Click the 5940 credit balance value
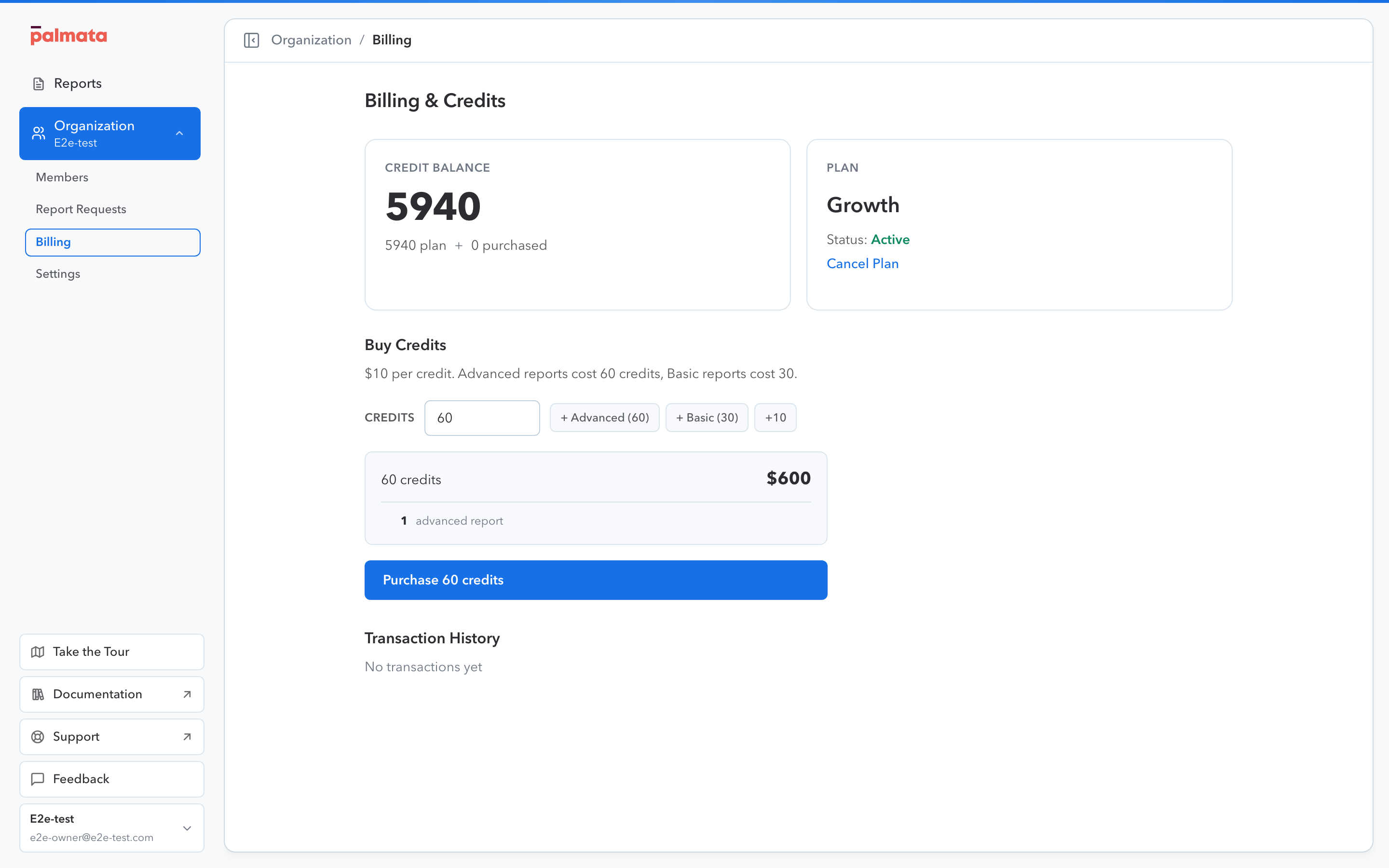 pyautogui.click(x=434, y=207)
